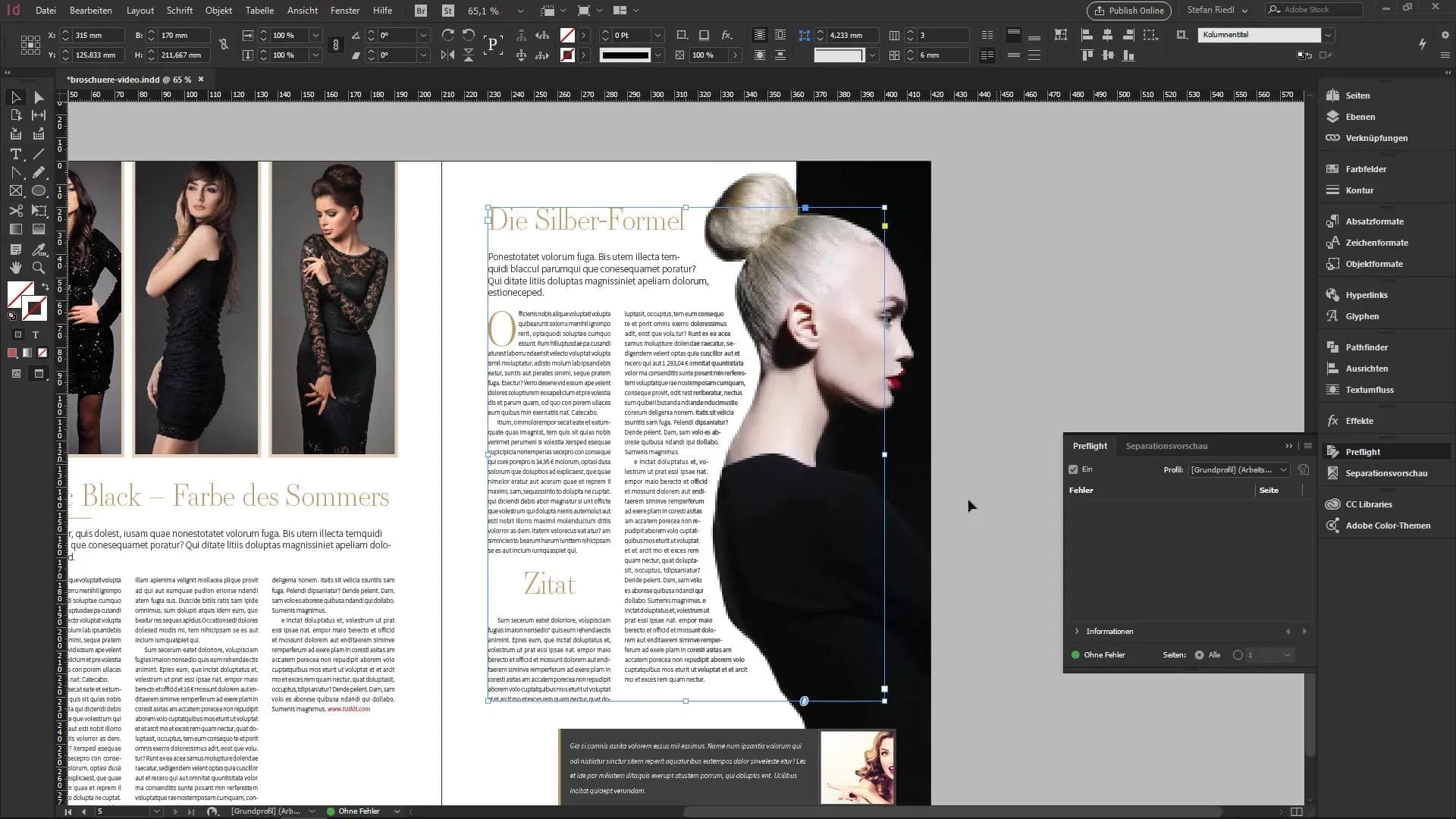Open the Objekt menu
Viewport: 1456px width, 819px height.
click(x=218, y=11)
